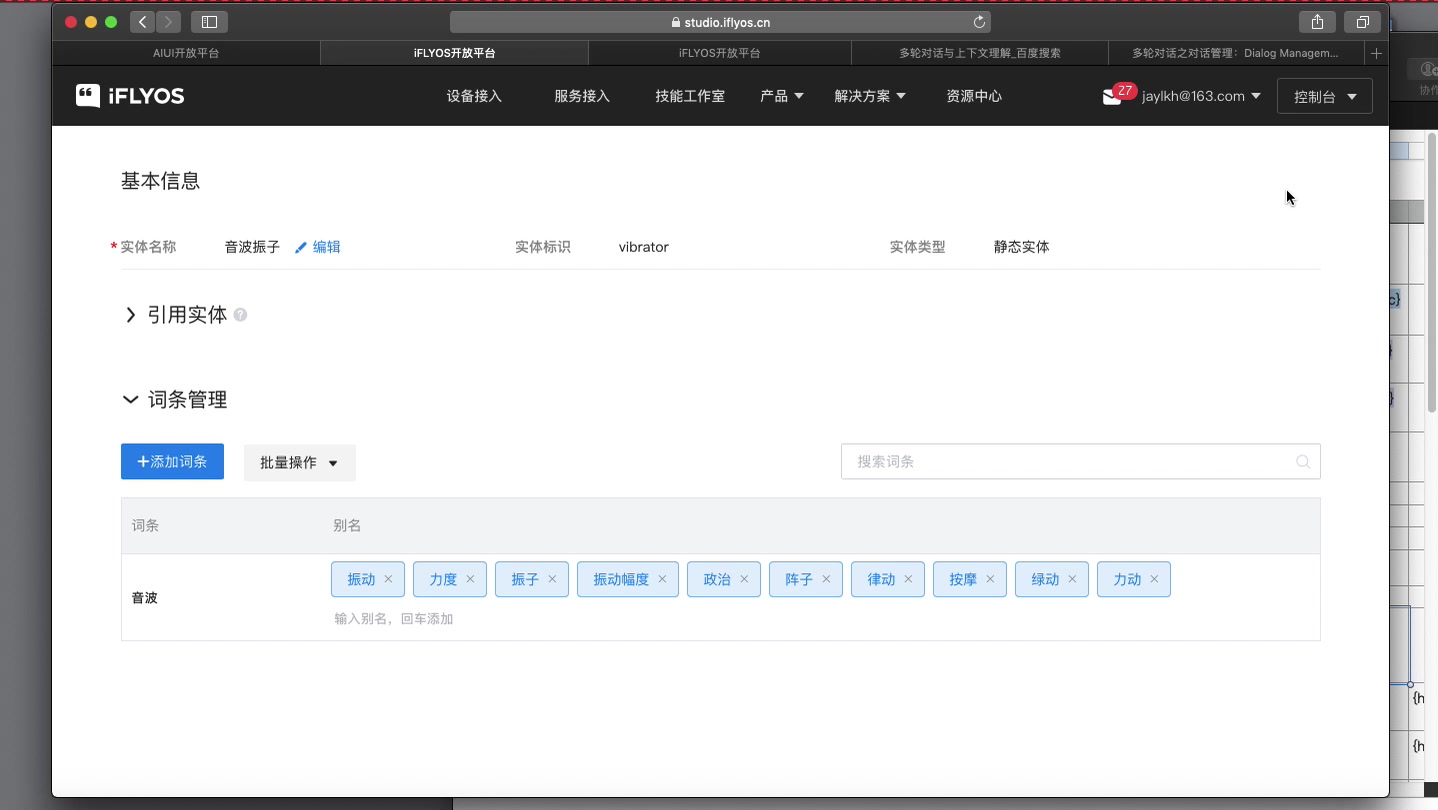1438x810 pixels.
Task: Click the help icon beside 引用实体
Action: point(240,315)
